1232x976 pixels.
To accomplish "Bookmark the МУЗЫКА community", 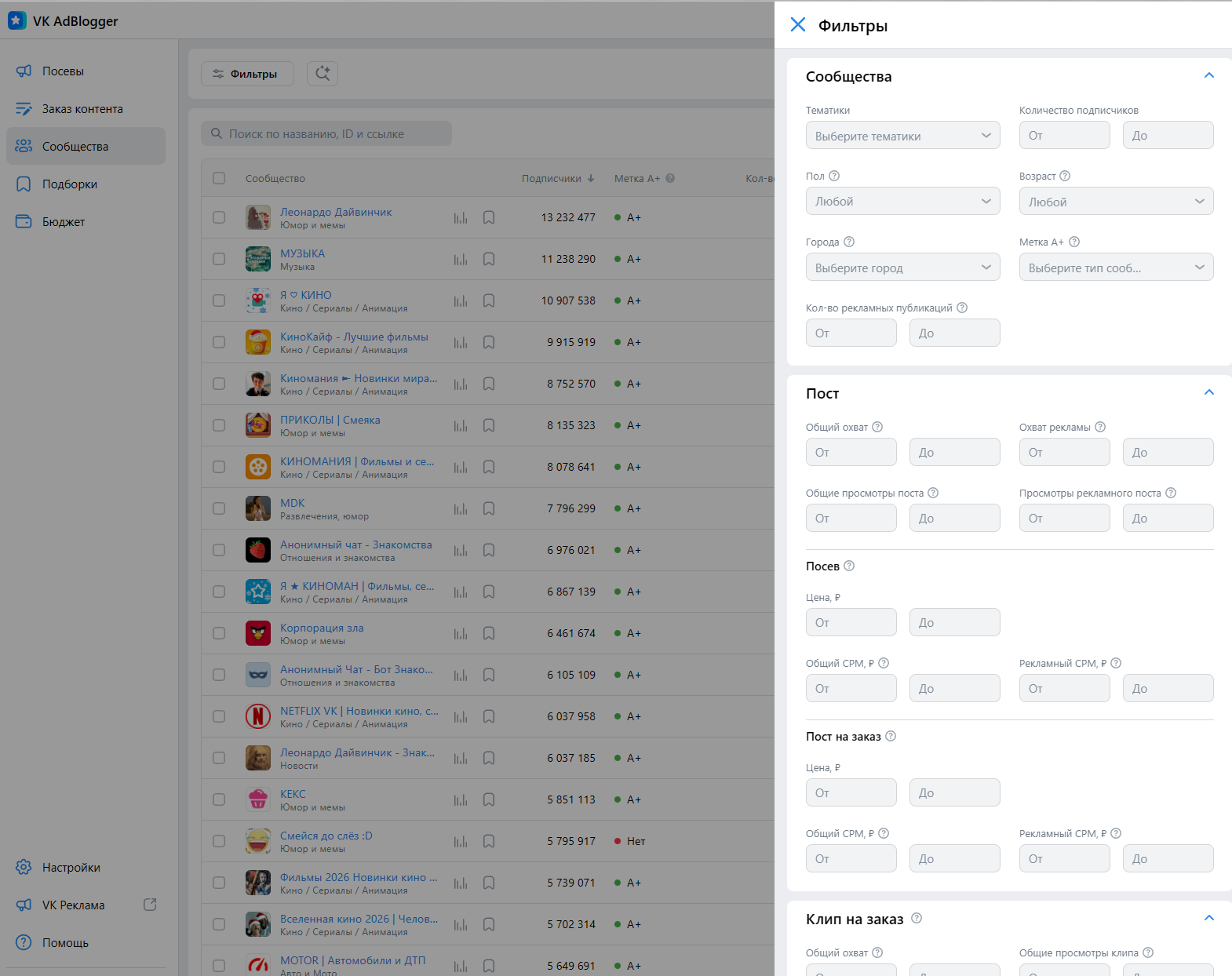I will tap(489, 260).
